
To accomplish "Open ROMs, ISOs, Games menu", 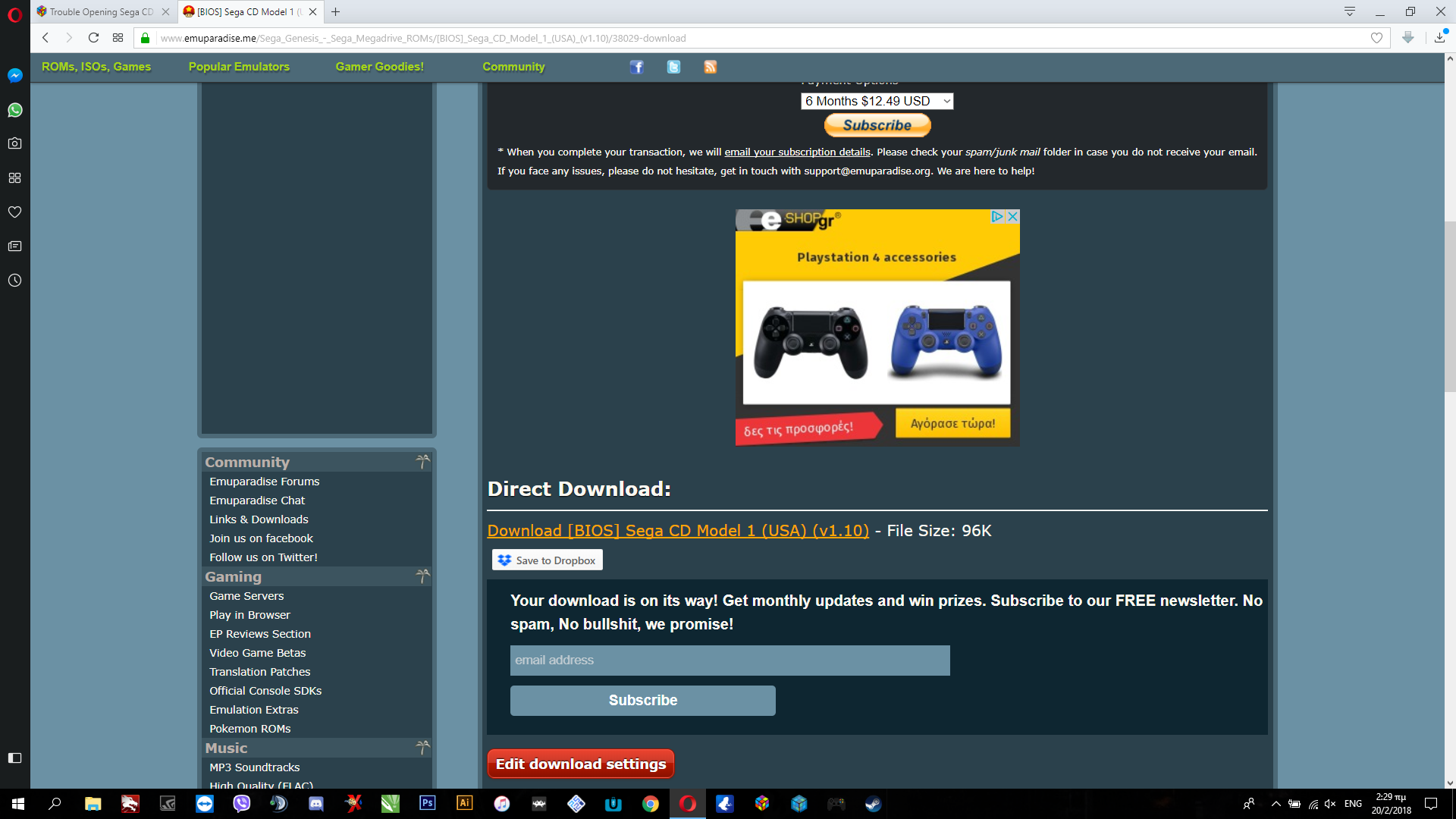I will coord(96,67).
